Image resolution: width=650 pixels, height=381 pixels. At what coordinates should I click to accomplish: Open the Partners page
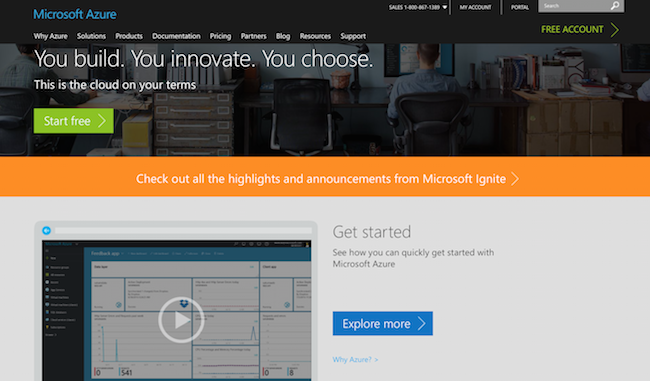click(254, 36)
